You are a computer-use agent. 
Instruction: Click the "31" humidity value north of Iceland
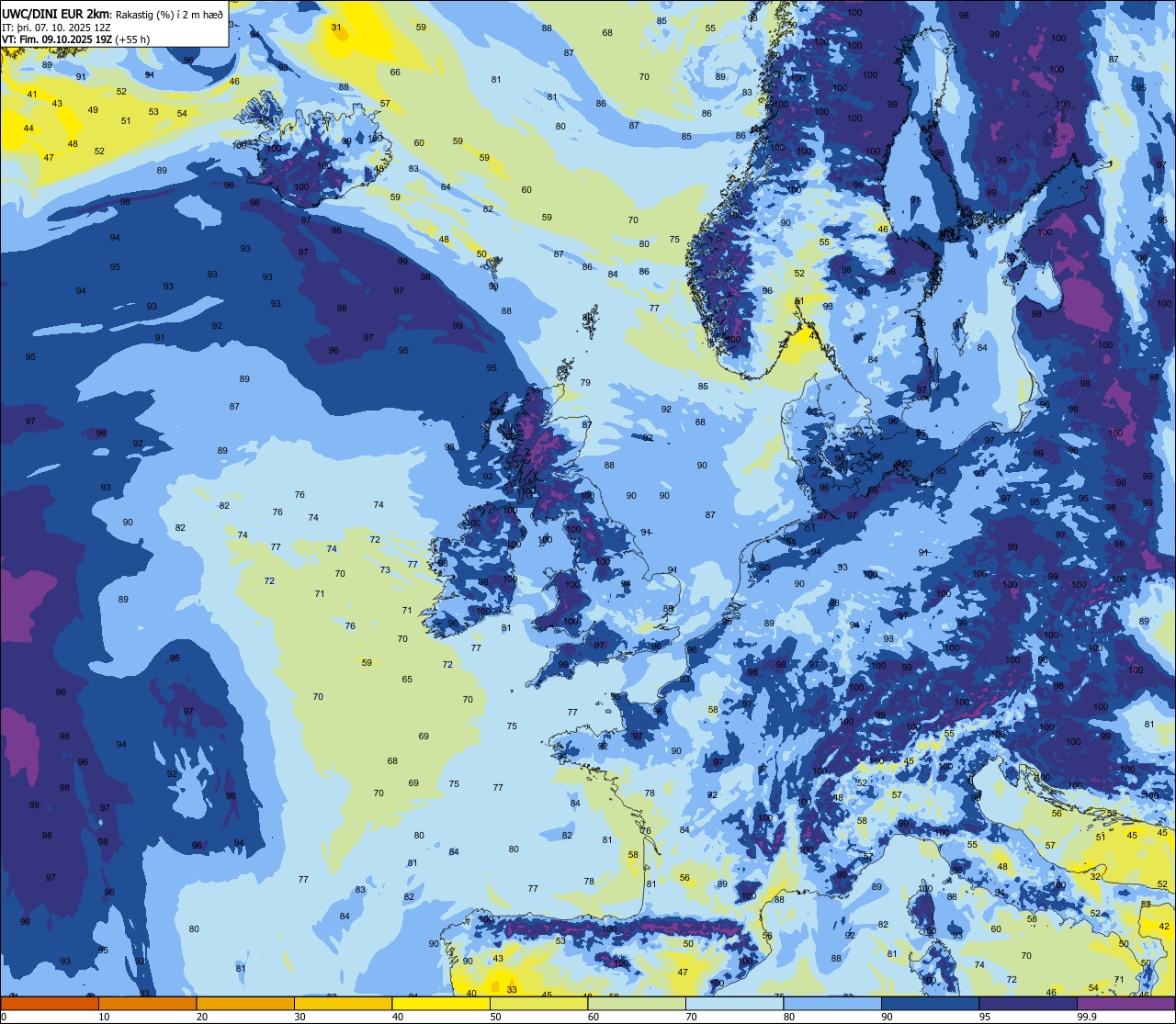coord(336,28)
